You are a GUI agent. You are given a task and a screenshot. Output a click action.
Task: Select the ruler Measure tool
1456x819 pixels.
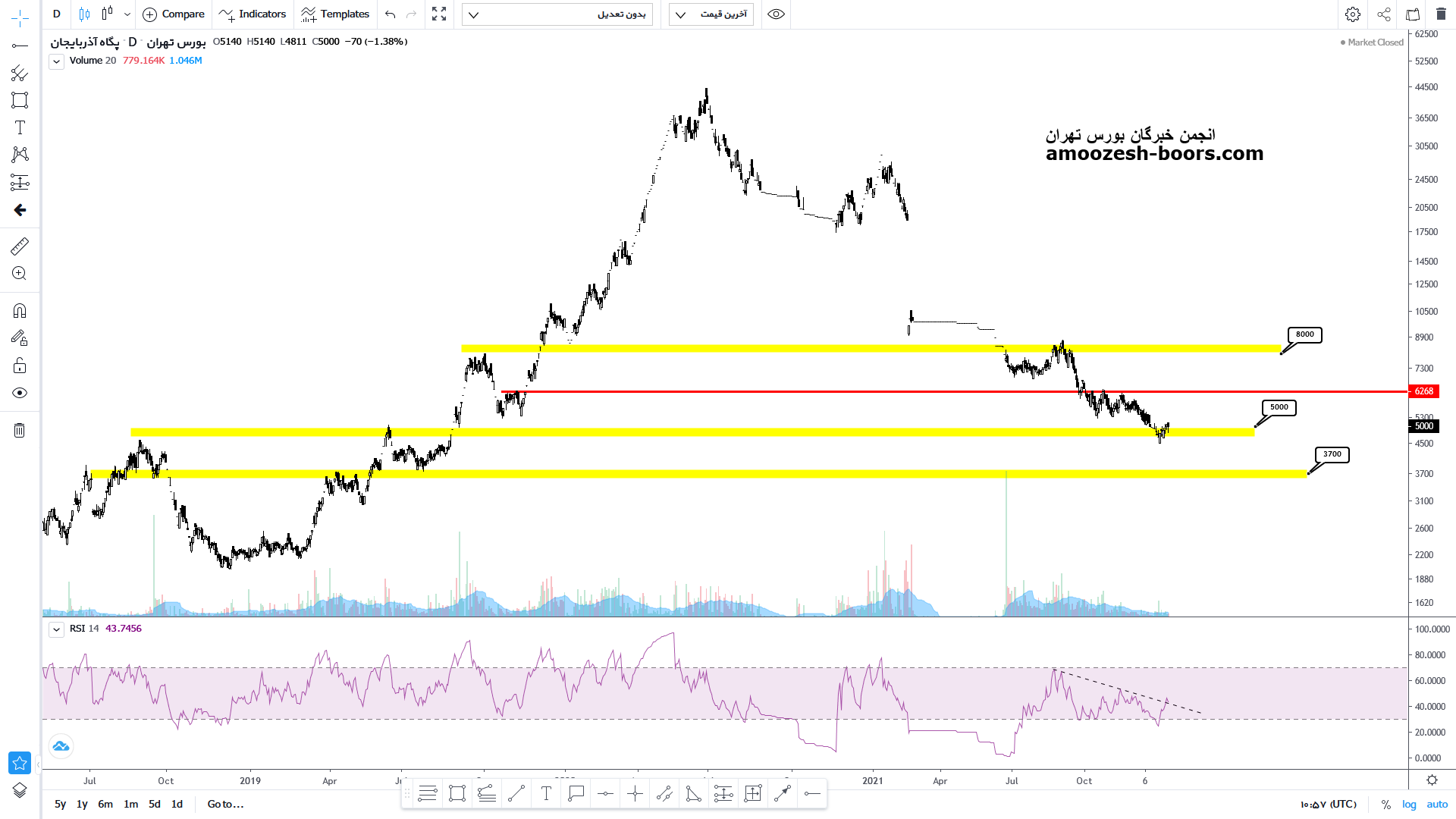tap(20, 246)
